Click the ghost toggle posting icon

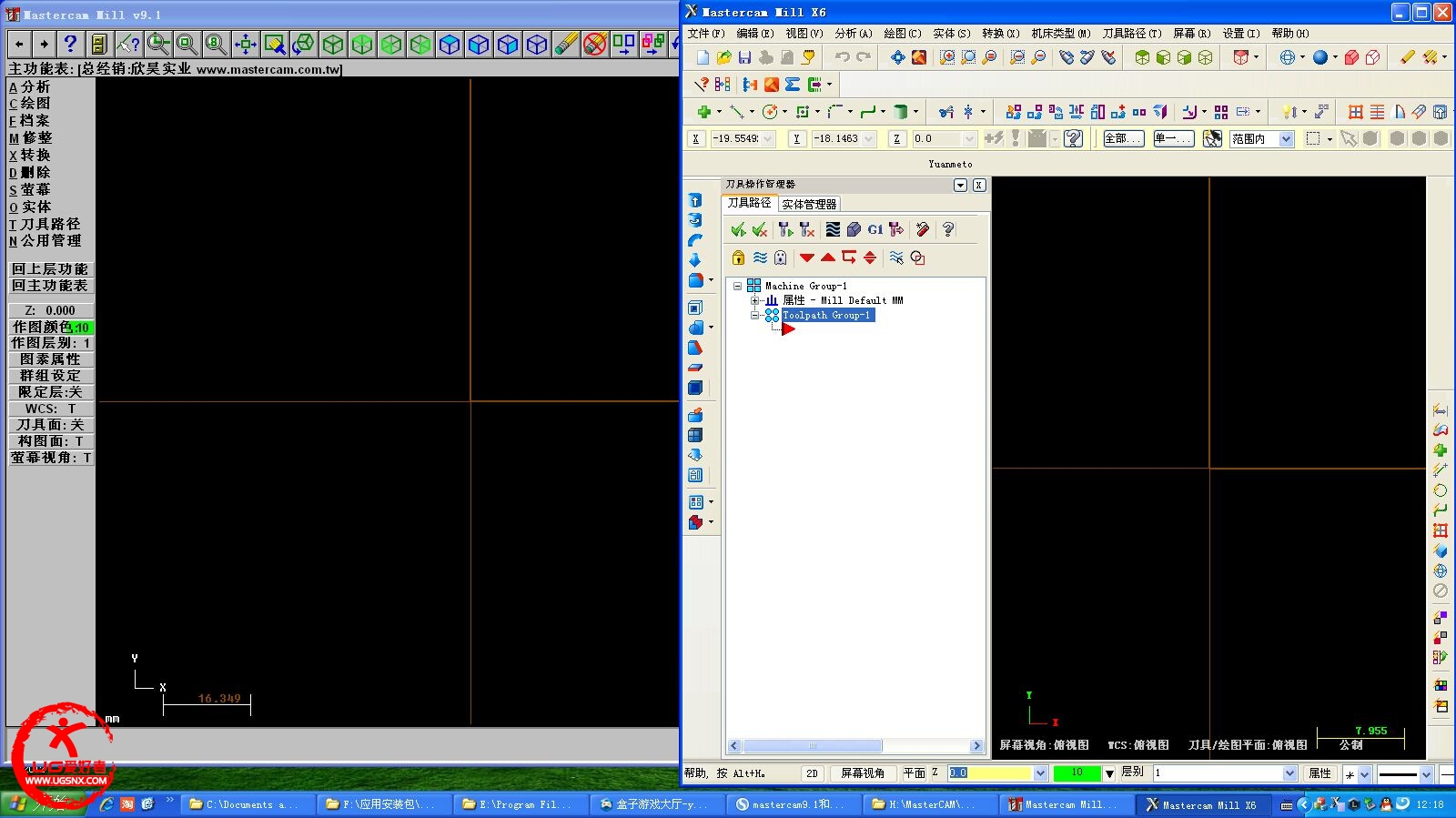(x=780, y=258)
